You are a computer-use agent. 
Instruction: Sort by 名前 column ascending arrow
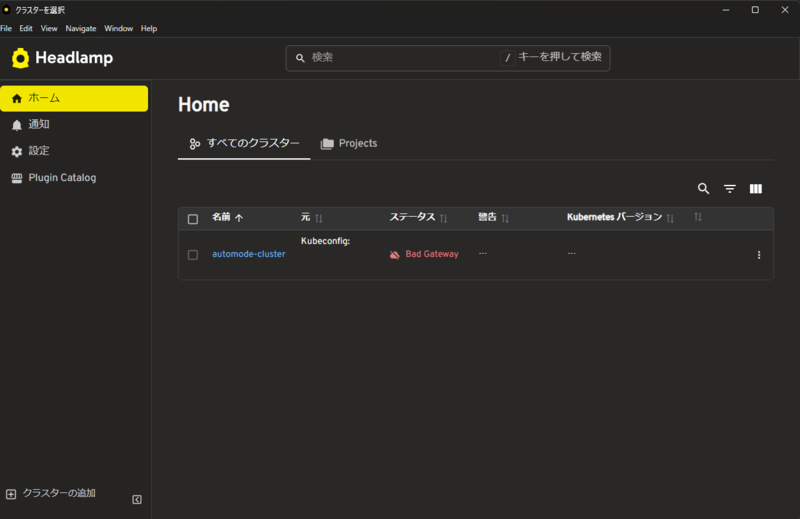[239, 218]
